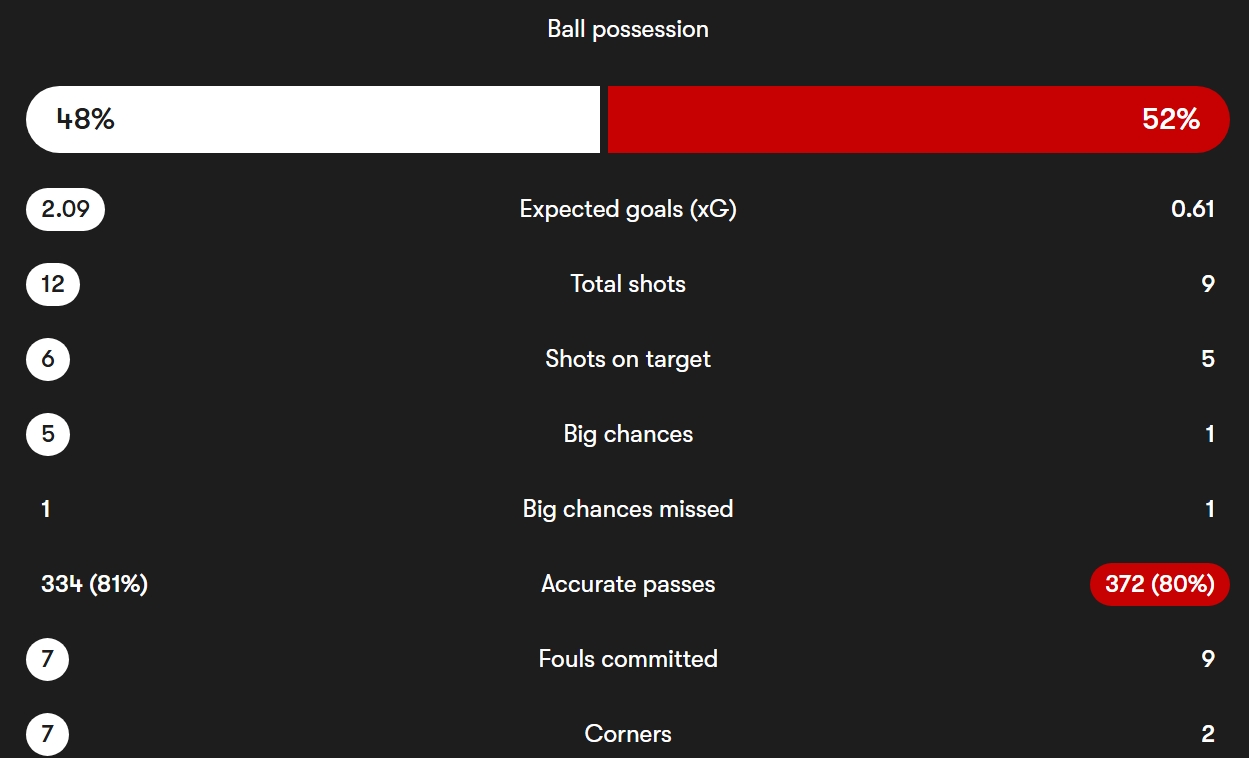Select the Shots on target label
This screenshot has width=1249, height=758.
pos(628,359)
